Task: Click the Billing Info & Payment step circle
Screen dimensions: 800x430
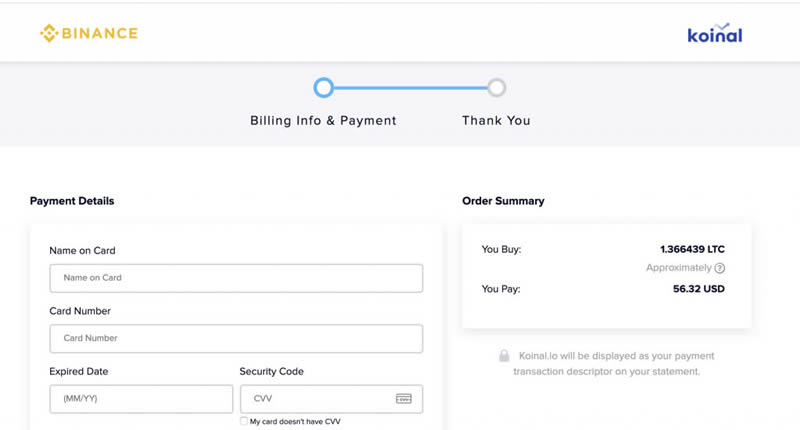Action: pos(323,88)
